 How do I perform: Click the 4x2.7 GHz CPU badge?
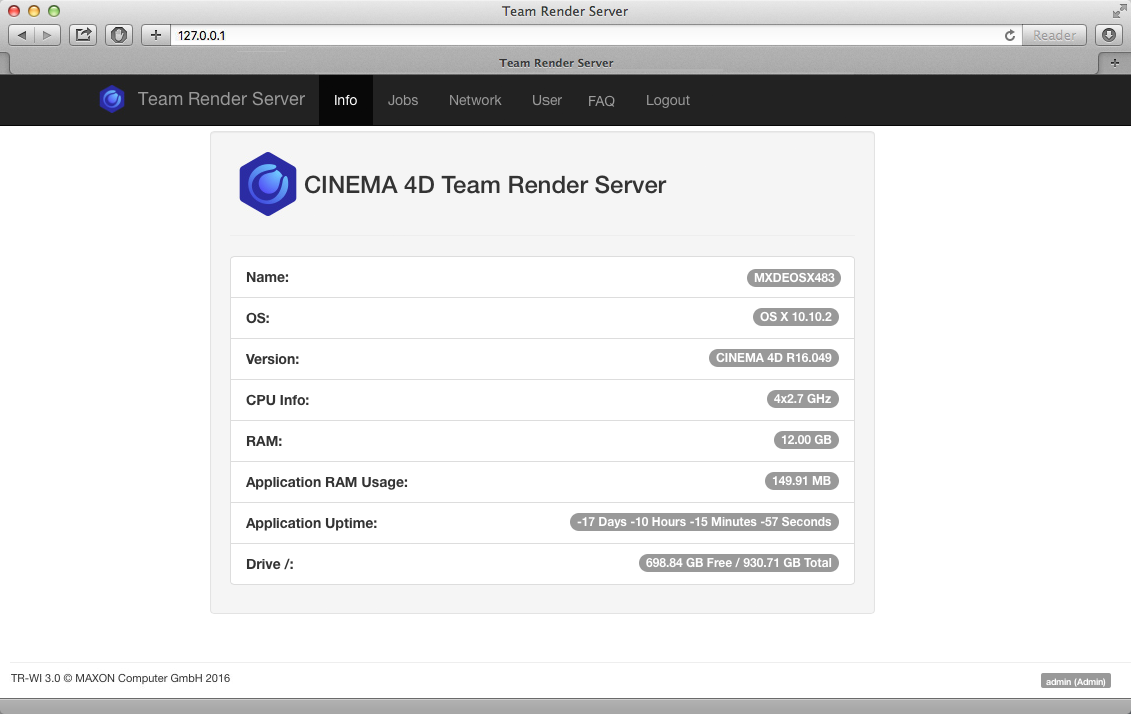(802, 399)
